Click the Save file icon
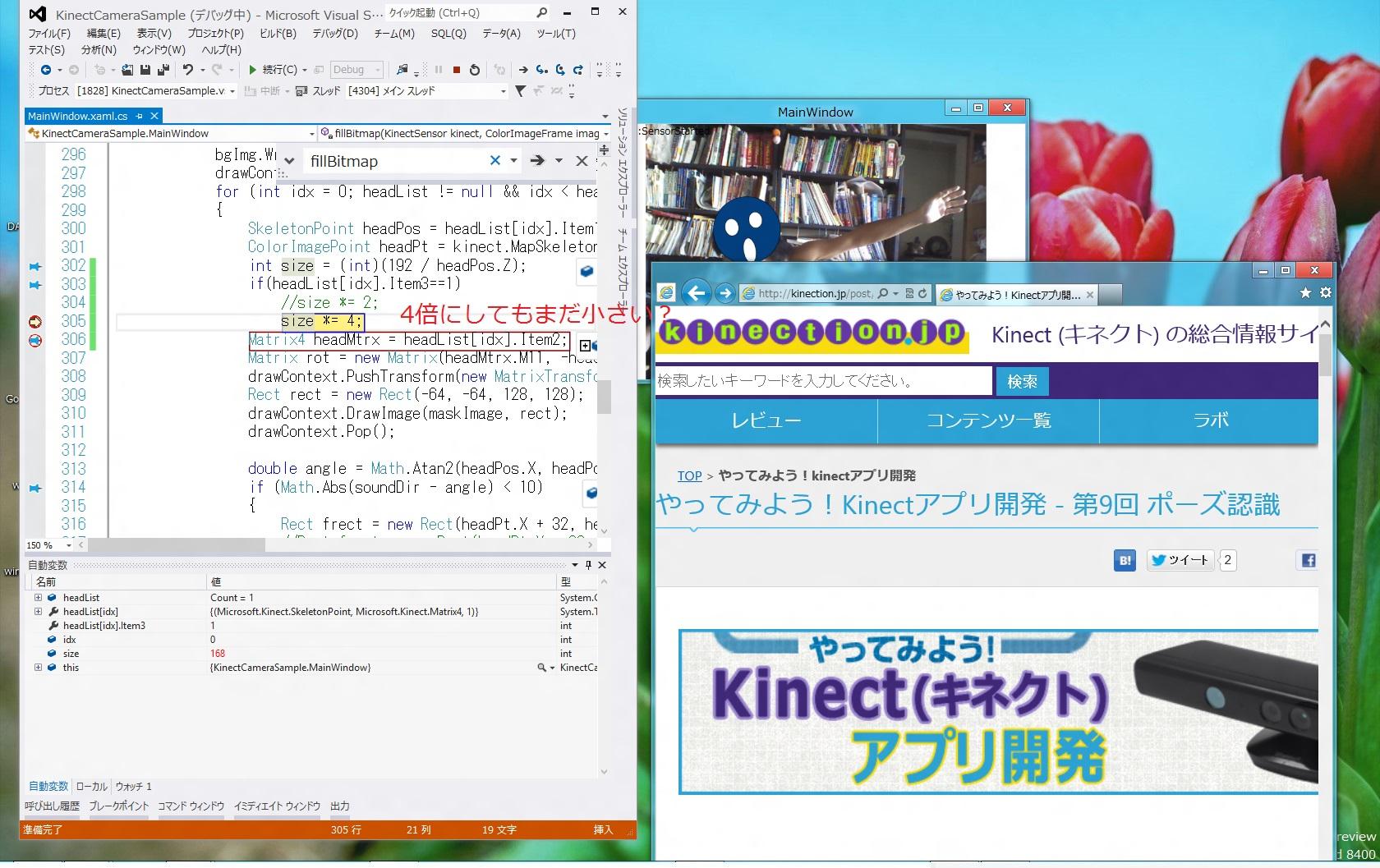The height and width of the screenshot is (868, 1380). (145, 70)
